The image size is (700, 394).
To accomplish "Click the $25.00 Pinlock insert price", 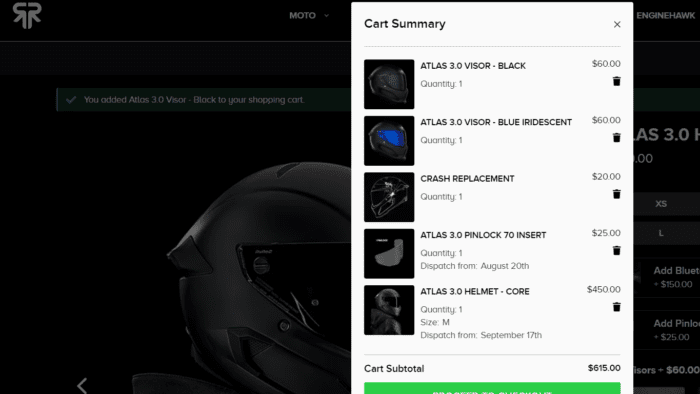I will pos(606,233).
